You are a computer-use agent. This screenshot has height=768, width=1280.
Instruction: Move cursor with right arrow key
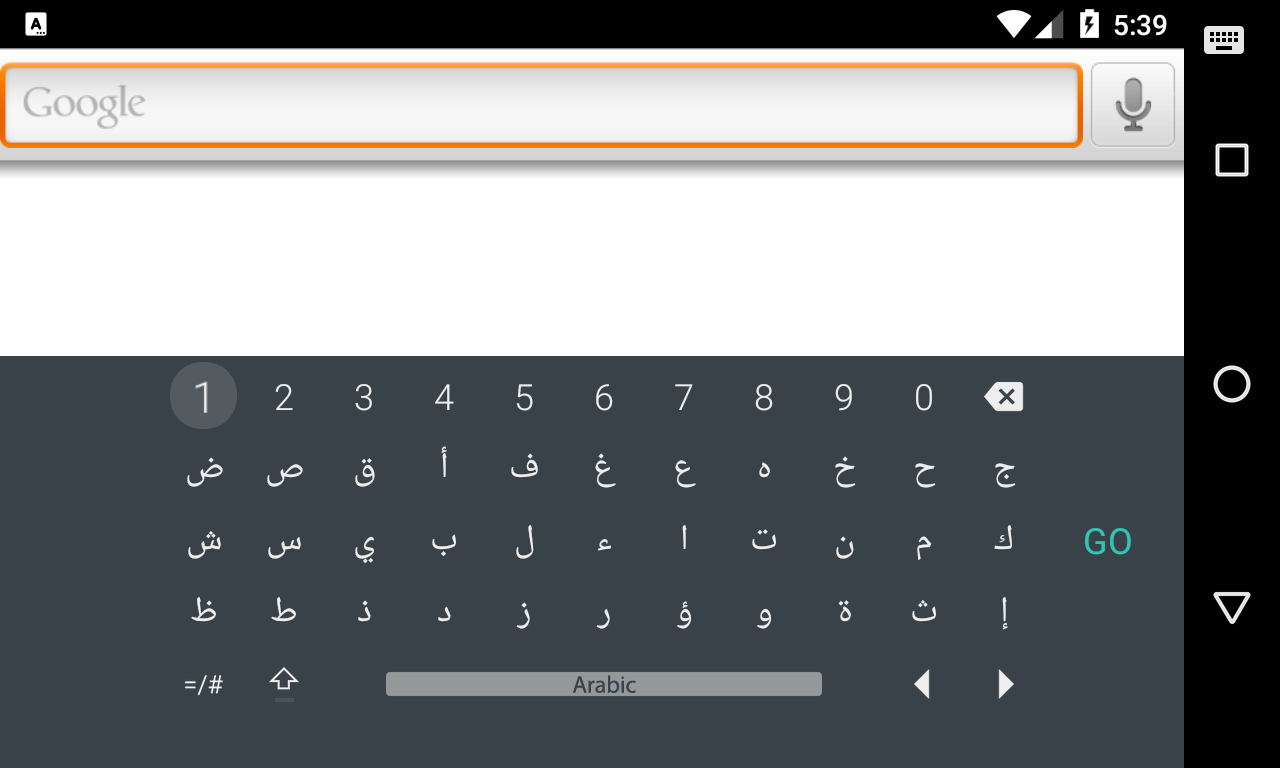(1006, 684)
